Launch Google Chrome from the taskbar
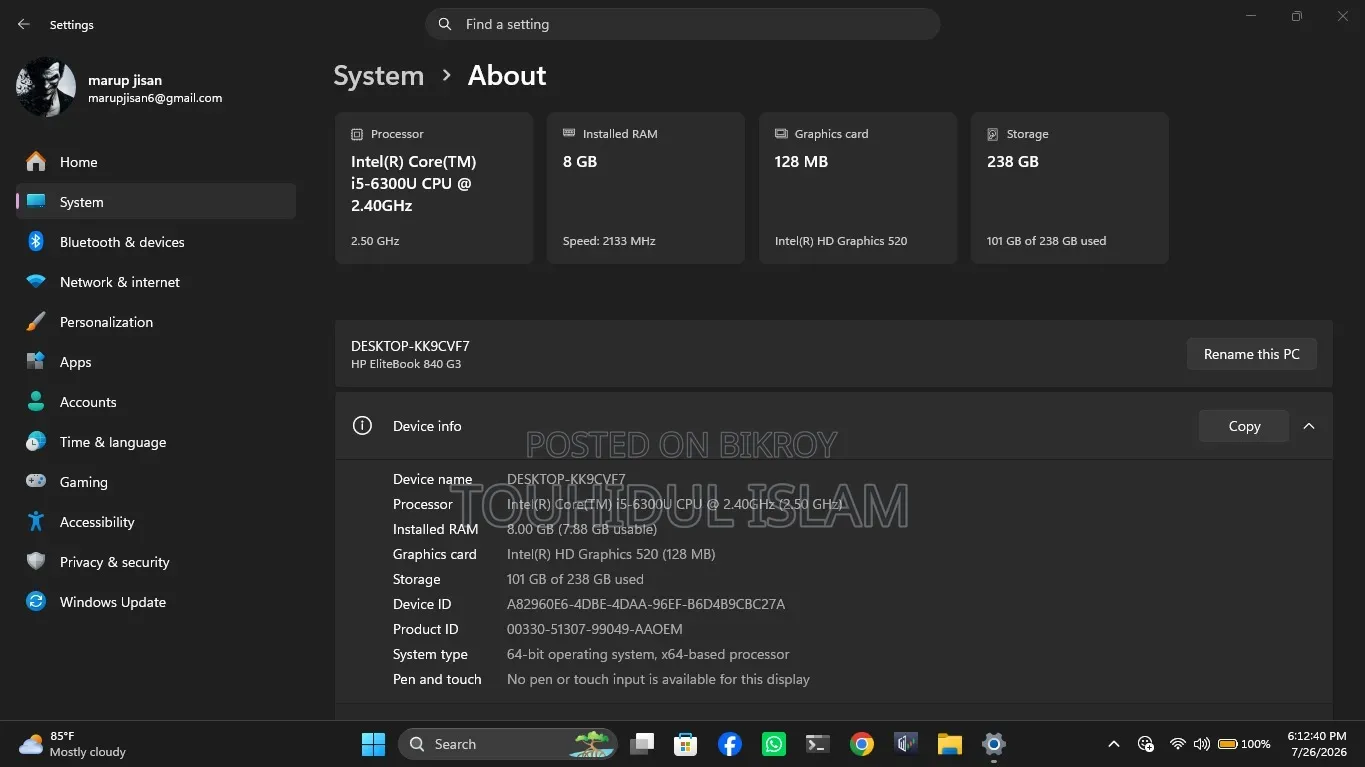1365x767 pixels. click(862, 744)
